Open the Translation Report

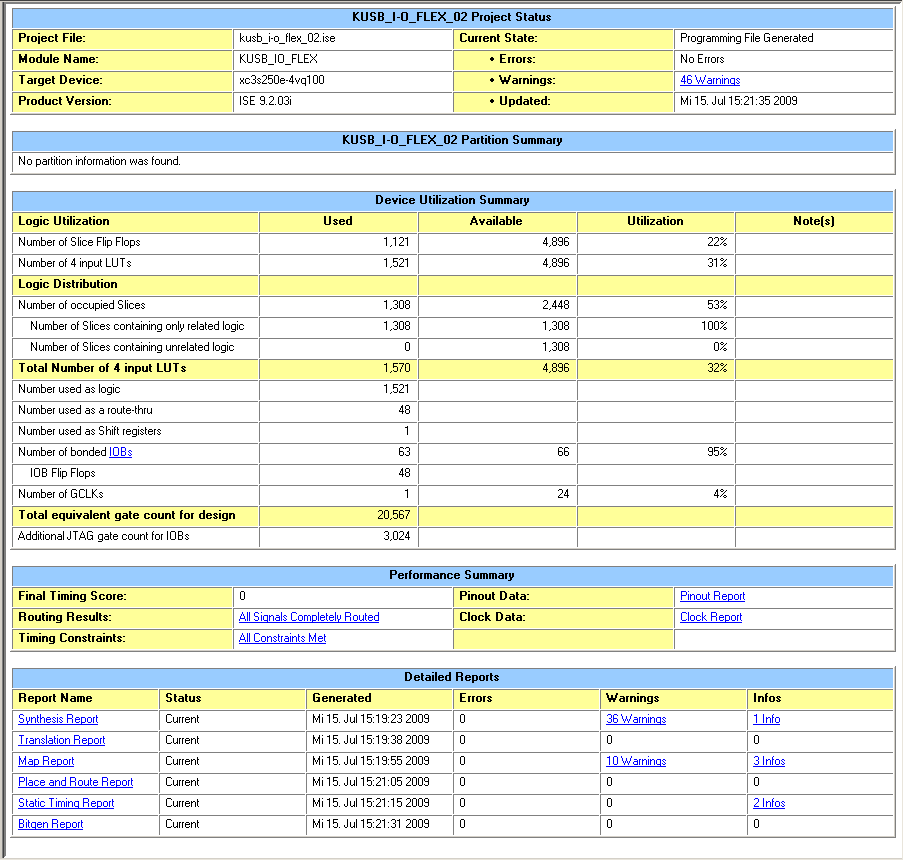(62, 740)
